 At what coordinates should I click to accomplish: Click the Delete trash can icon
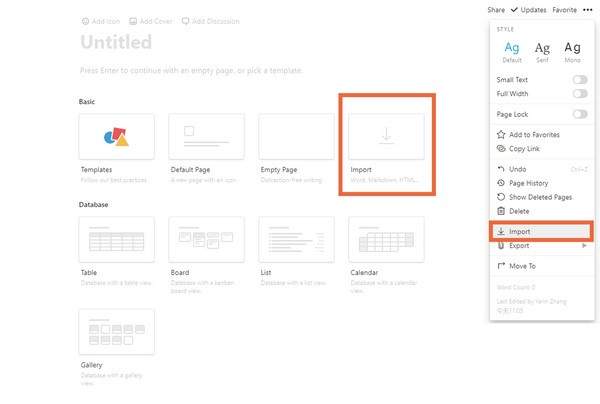click(x=501, y=211)
